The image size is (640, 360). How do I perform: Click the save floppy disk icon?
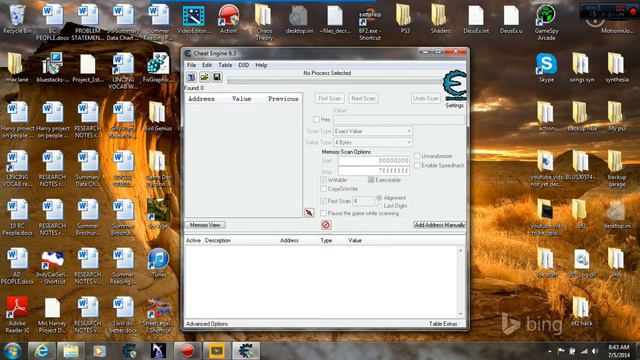pyautogui.click(x=217, y=77)
